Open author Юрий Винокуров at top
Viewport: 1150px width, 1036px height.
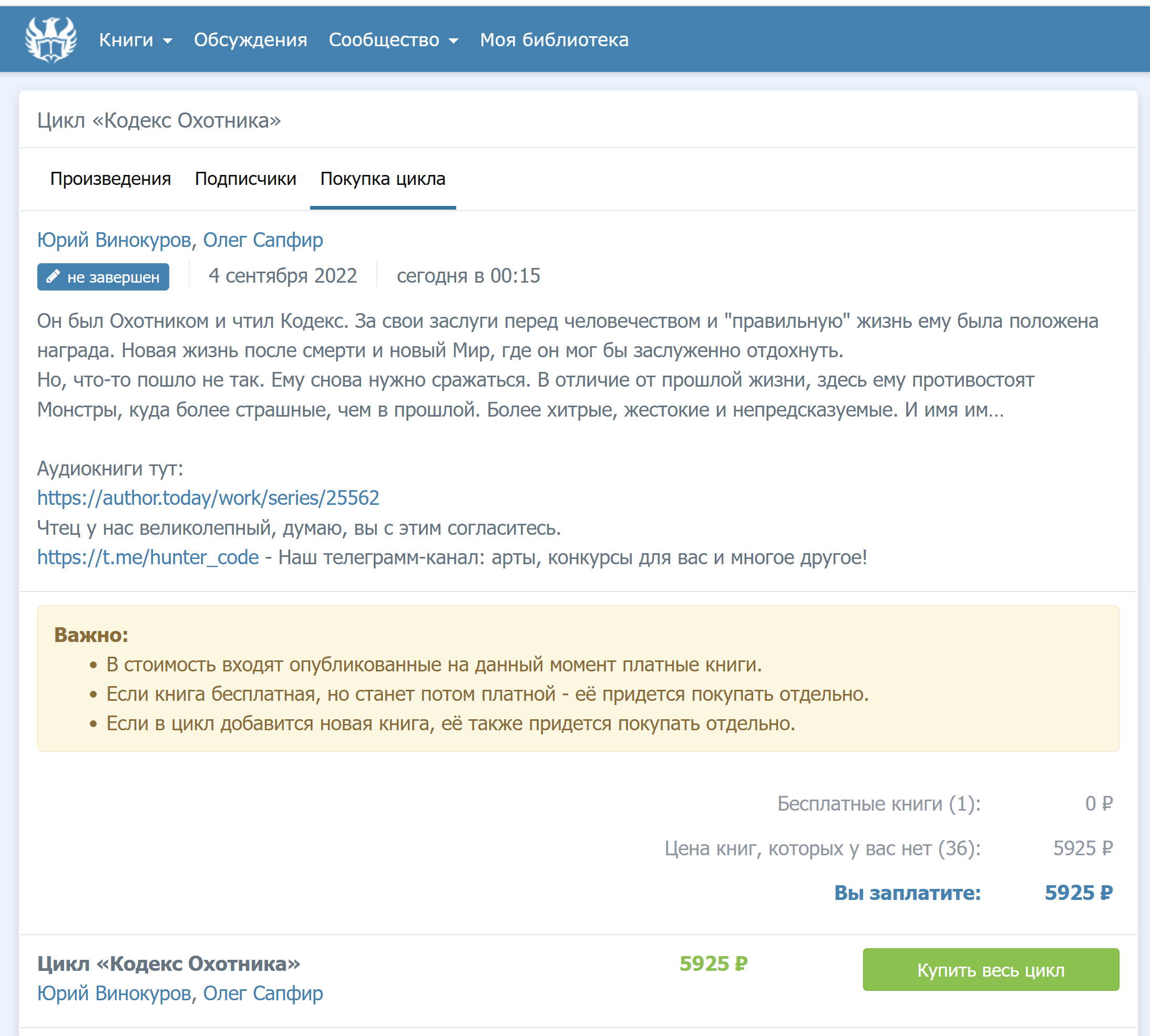[x=114, y=240]
